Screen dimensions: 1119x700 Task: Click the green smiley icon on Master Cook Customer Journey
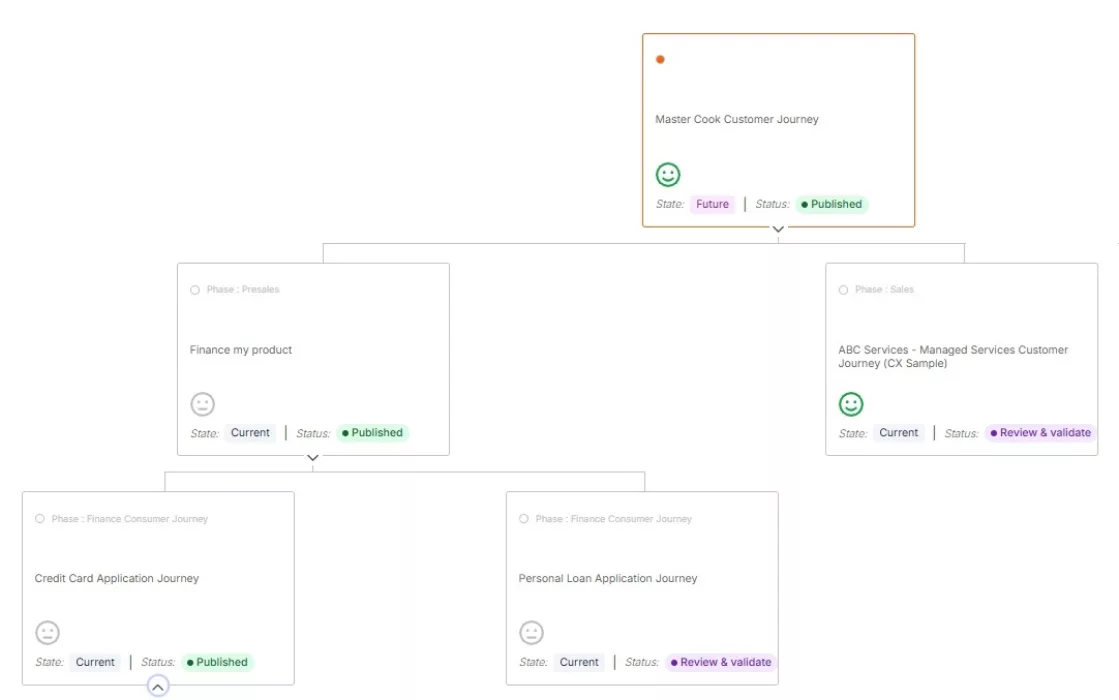tap(667, 173)
